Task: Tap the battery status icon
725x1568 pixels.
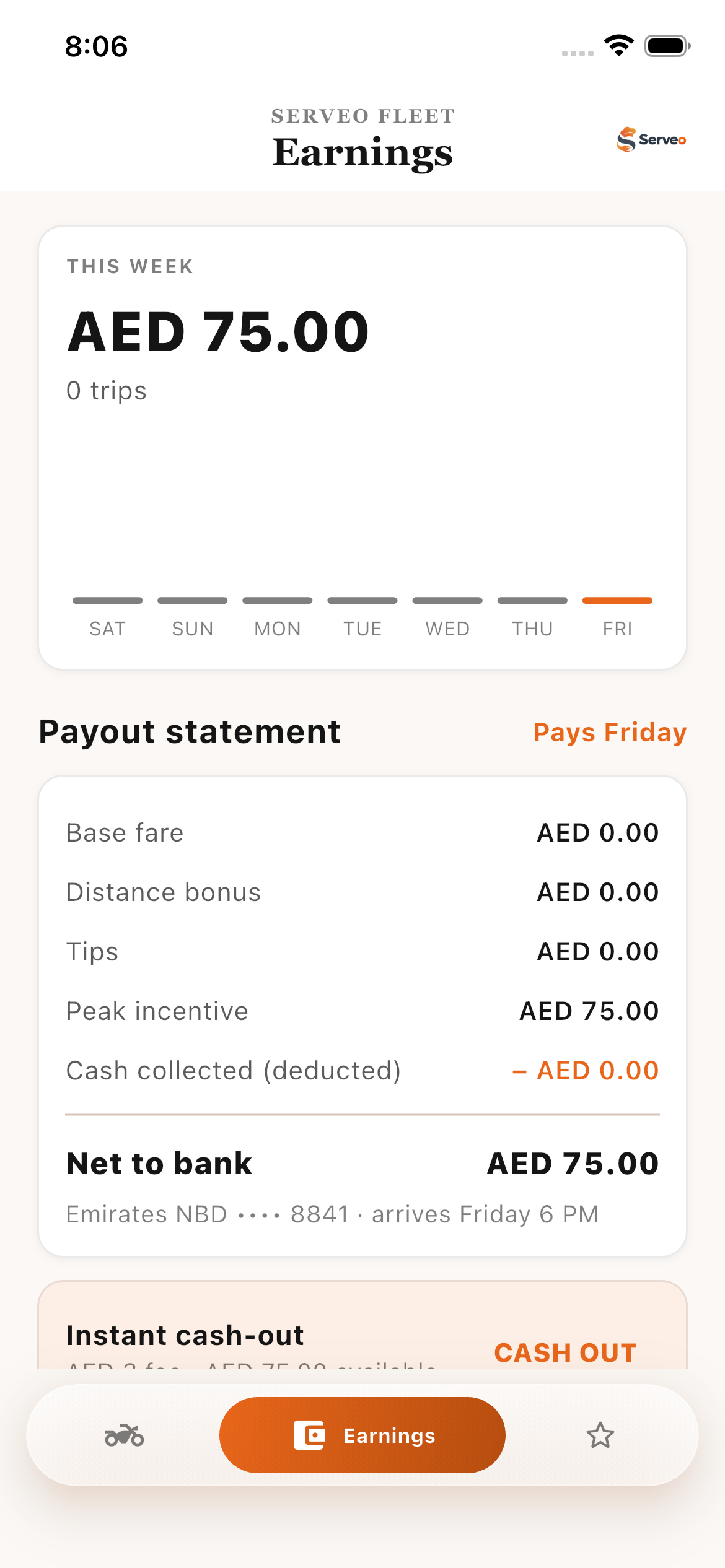Action: pyautogui.click(x=667, y=46)
